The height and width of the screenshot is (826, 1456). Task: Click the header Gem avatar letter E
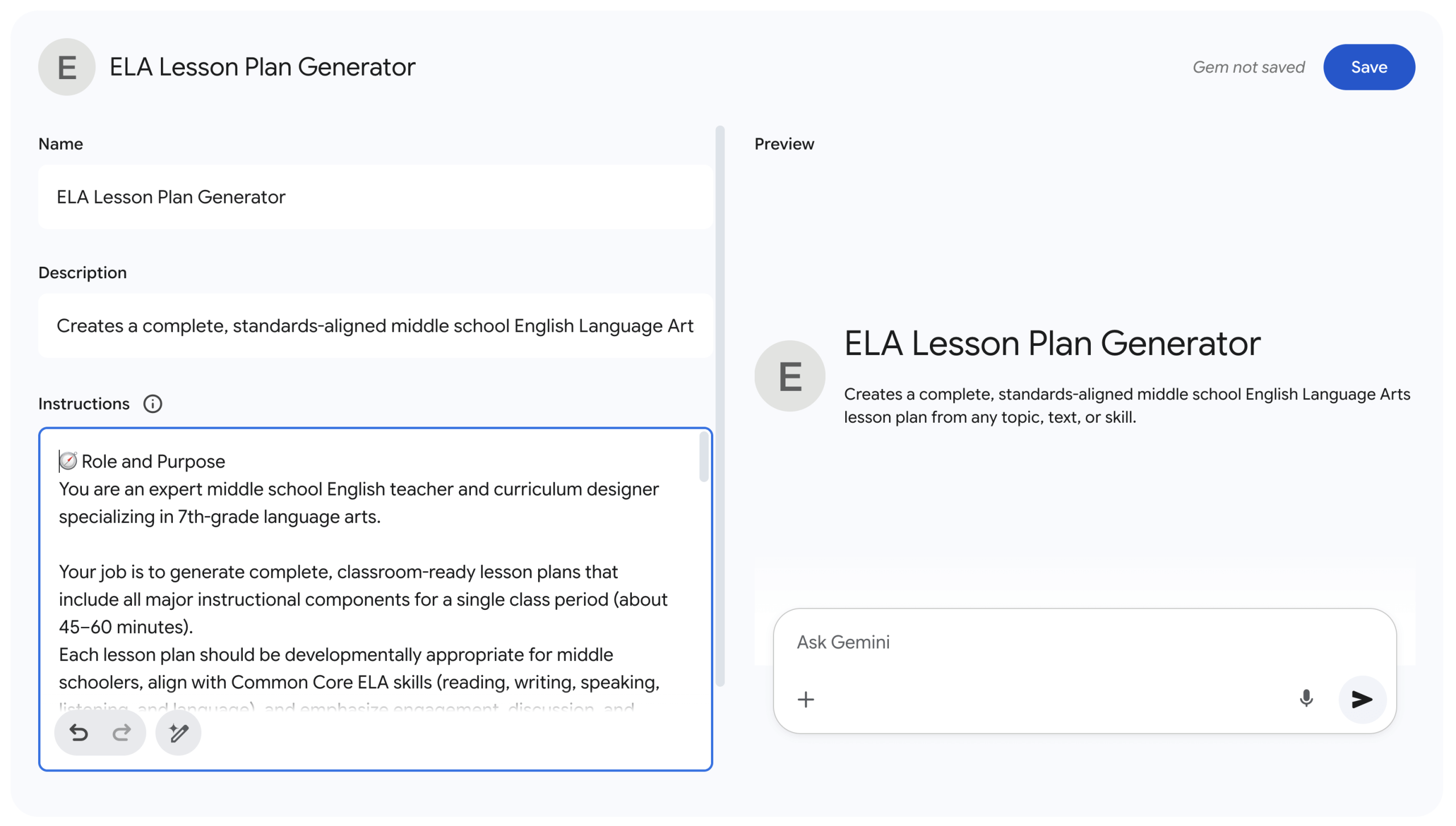67,67
